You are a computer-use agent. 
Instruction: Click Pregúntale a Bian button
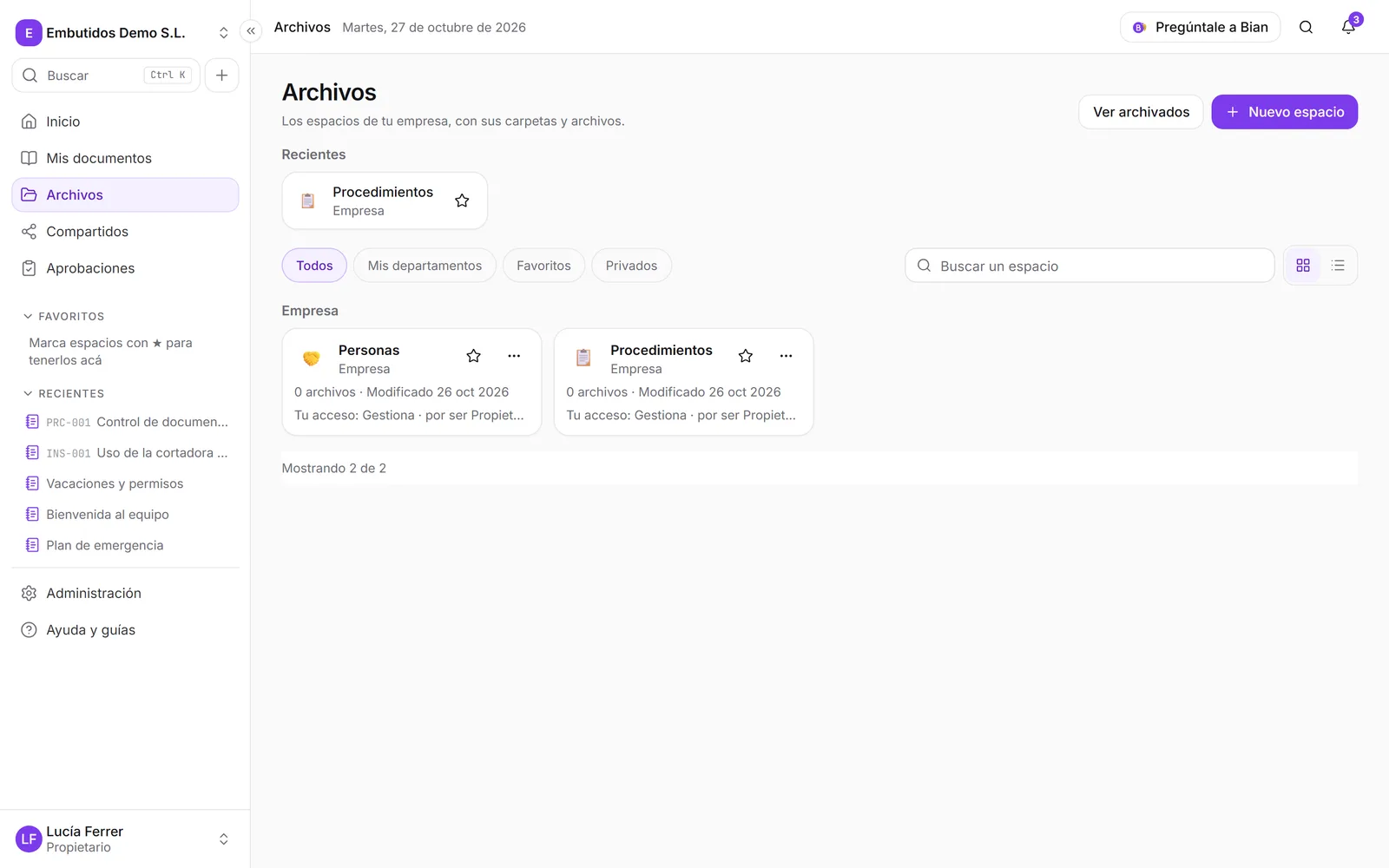pos(1200,27)
